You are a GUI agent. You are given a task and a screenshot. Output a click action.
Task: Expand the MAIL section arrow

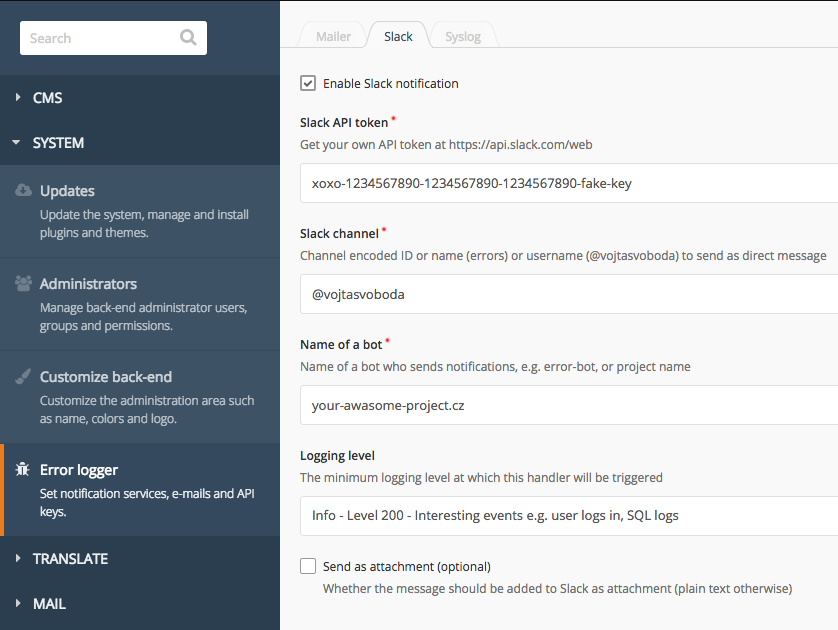(18, 603)
